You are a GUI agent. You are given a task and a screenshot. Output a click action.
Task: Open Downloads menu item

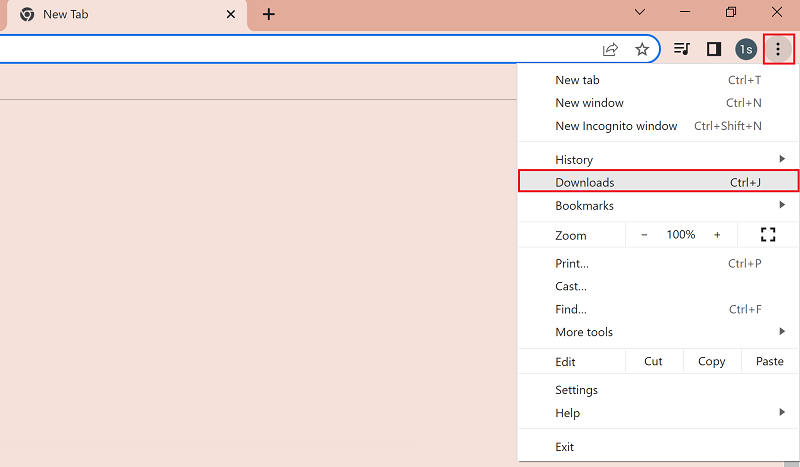(x=658, y=182)
